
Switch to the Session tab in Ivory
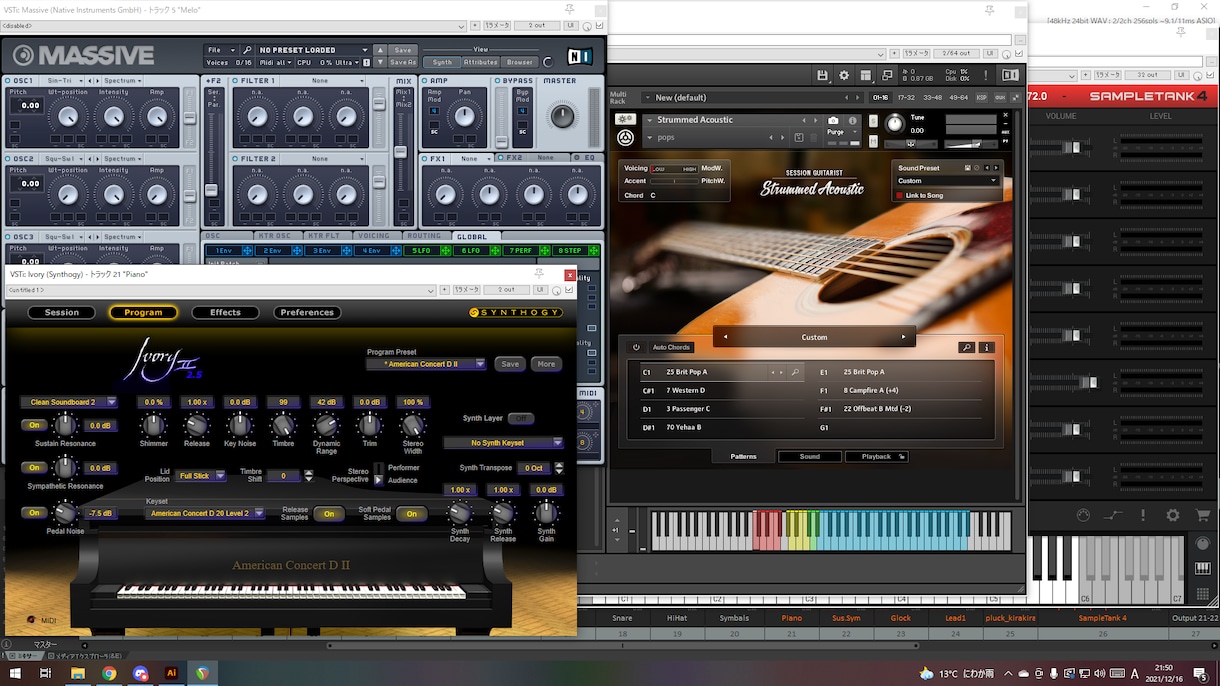pos(62,313)
